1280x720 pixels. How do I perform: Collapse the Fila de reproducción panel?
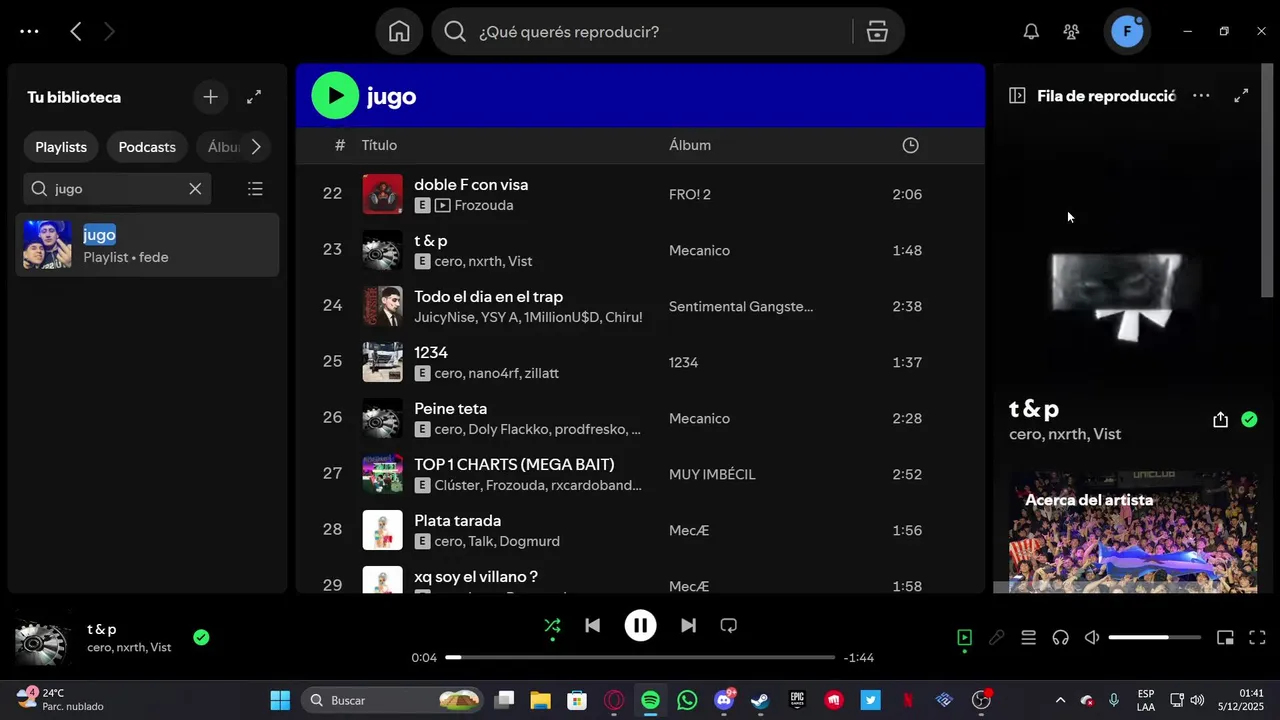point(1017,96)
